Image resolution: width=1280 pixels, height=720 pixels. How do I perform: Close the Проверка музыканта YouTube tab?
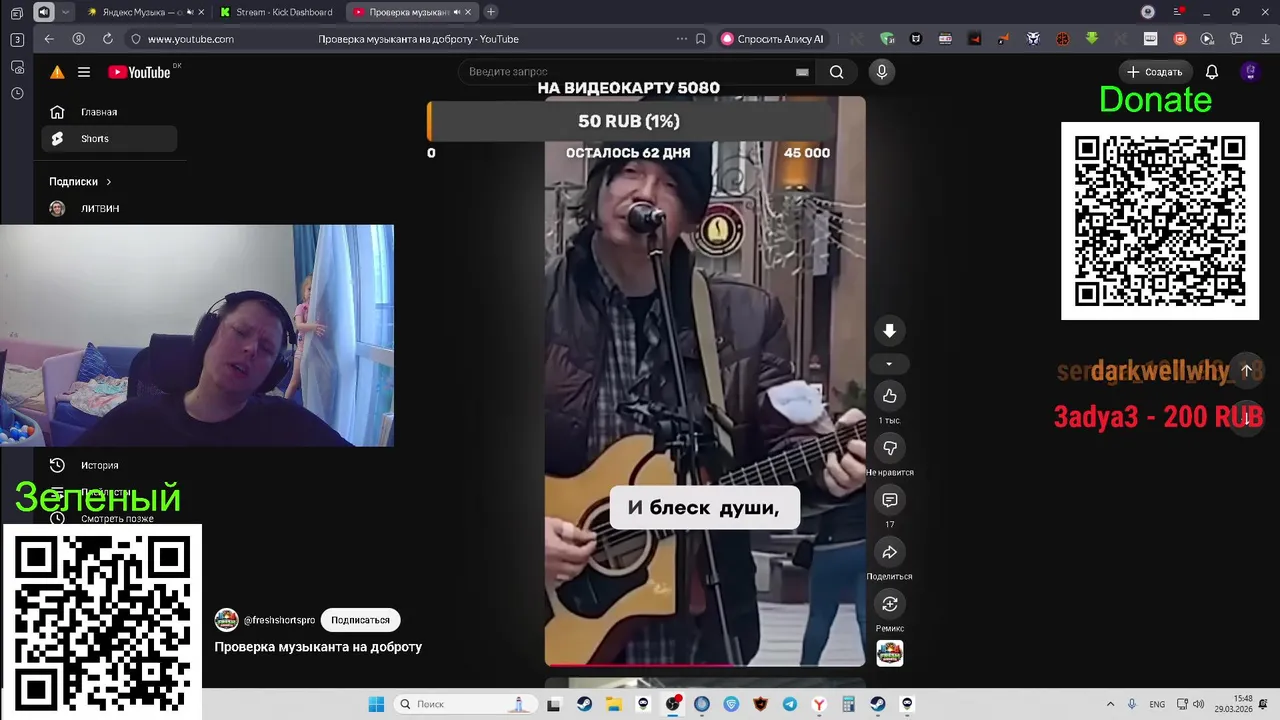pyautogui.click(x=467, y=12)
